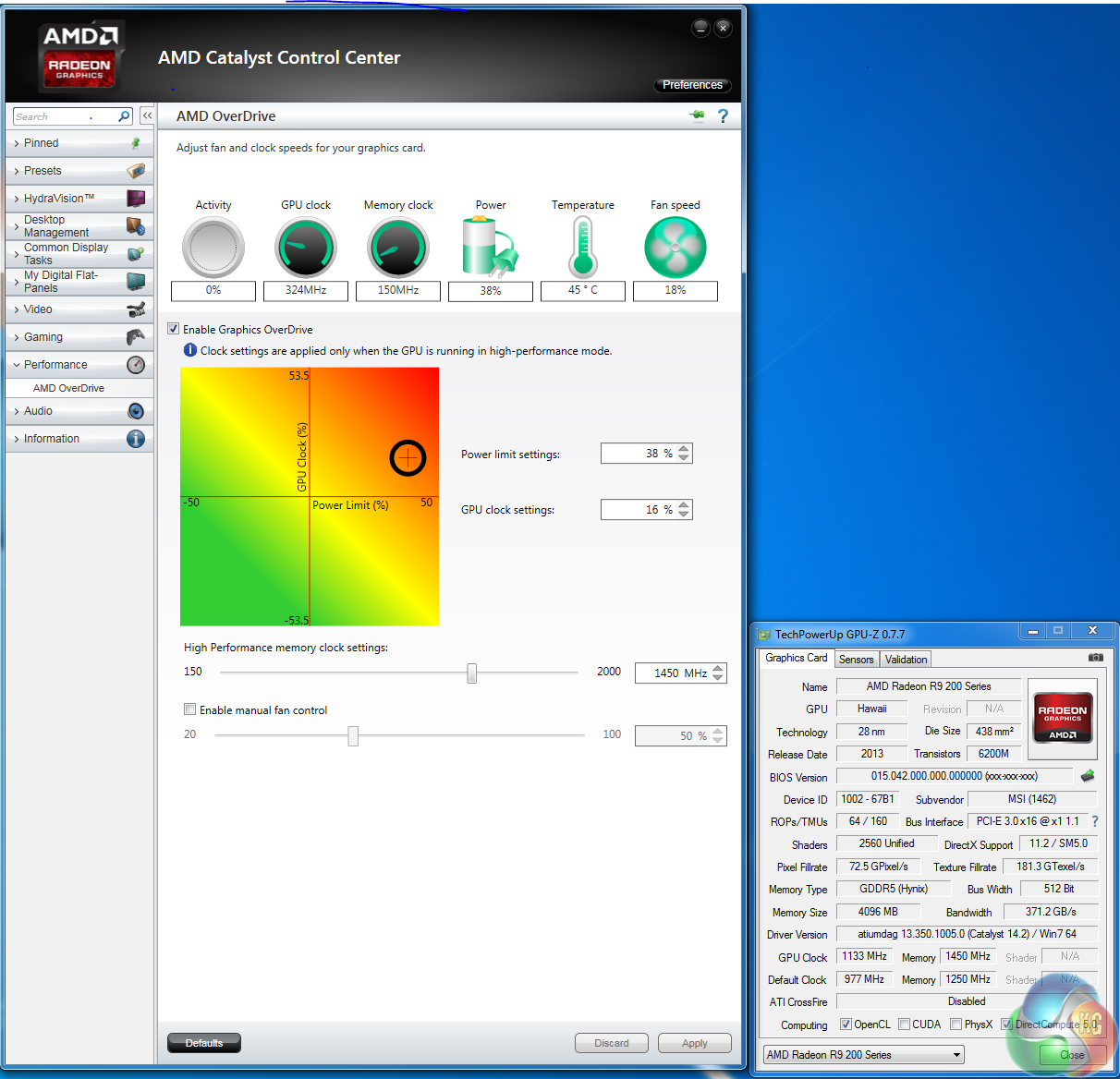1120x1079 pixels.
Task: Click the fan speed 50% field
Action: tap(673, 736)
